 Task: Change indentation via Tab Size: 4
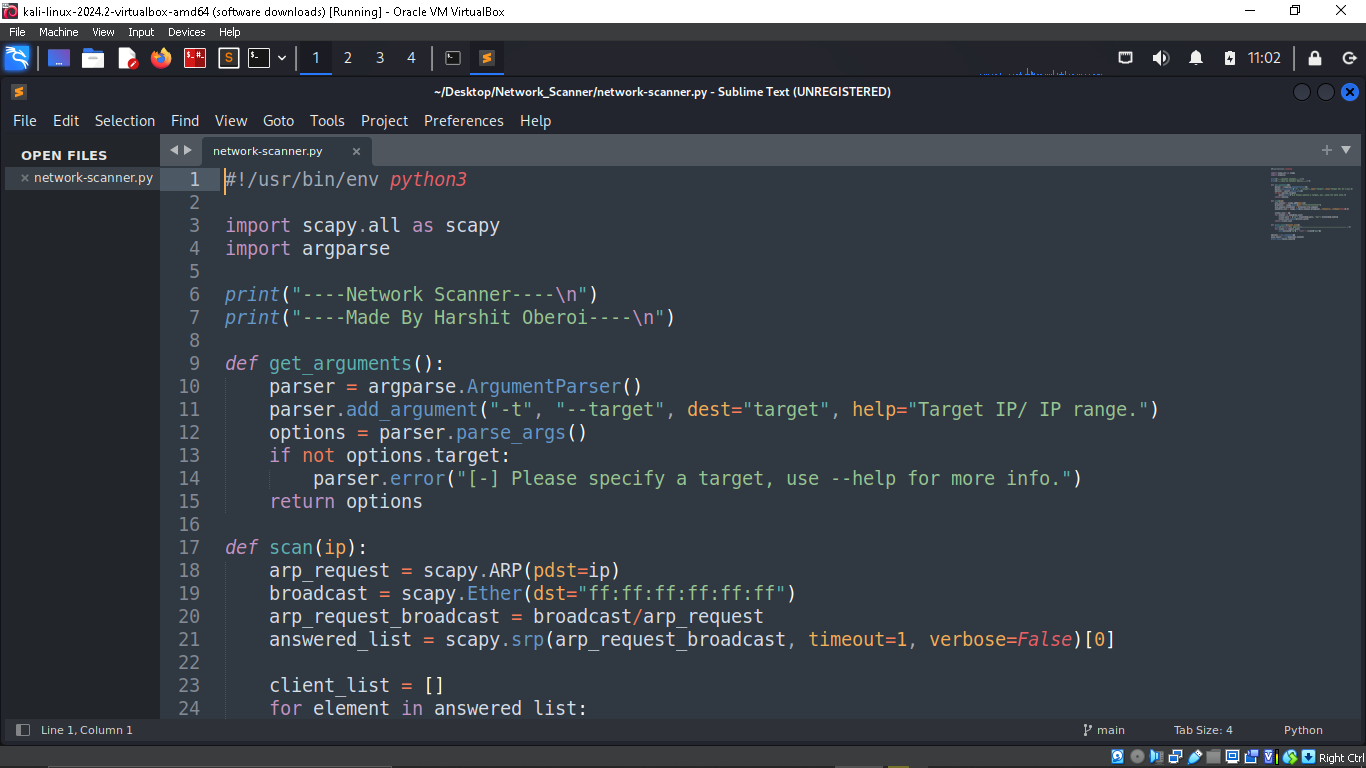pos(1203,730)
